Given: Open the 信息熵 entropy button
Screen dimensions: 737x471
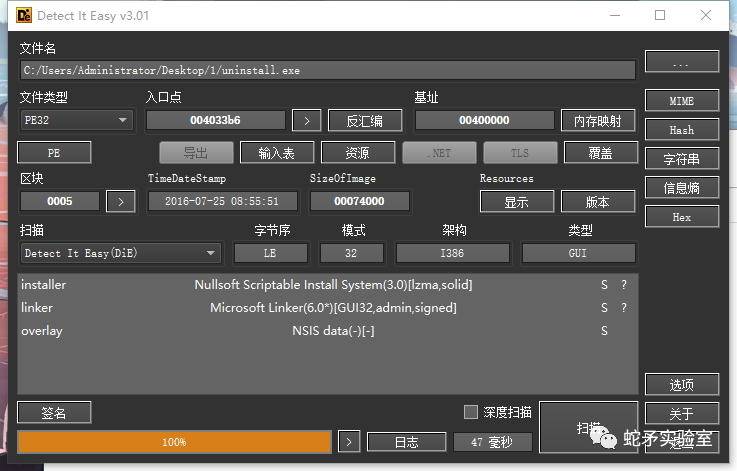Looking at the screenshot, I should (x=682, y=188).
